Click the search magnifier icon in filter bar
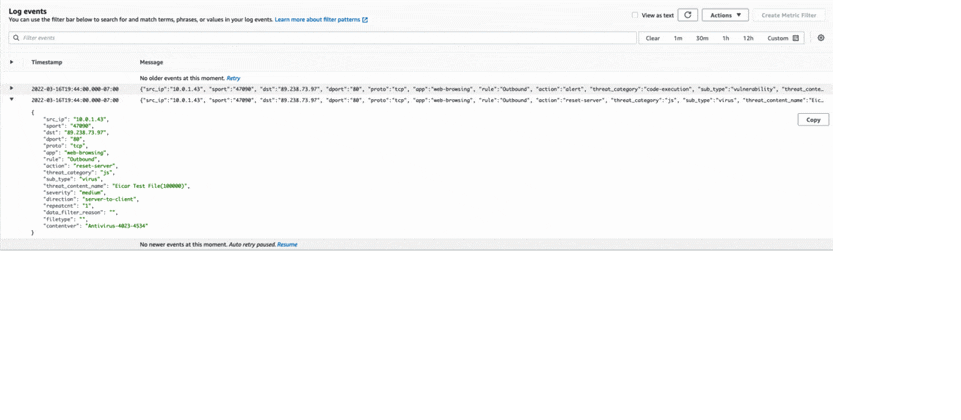The image size is (961, 420). (16, 38)
